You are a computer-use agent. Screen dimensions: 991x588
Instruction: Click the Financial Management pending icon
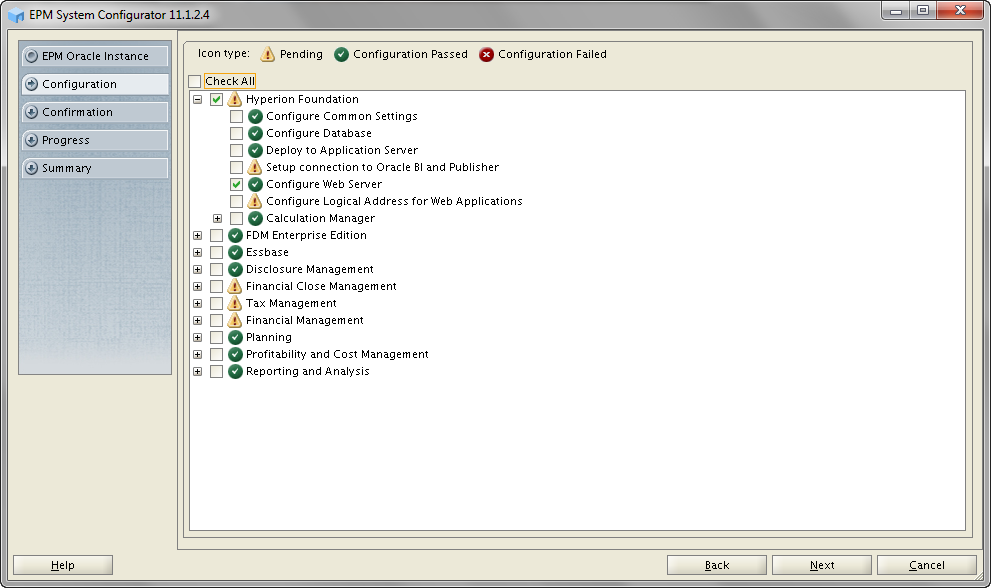(235, 321)
